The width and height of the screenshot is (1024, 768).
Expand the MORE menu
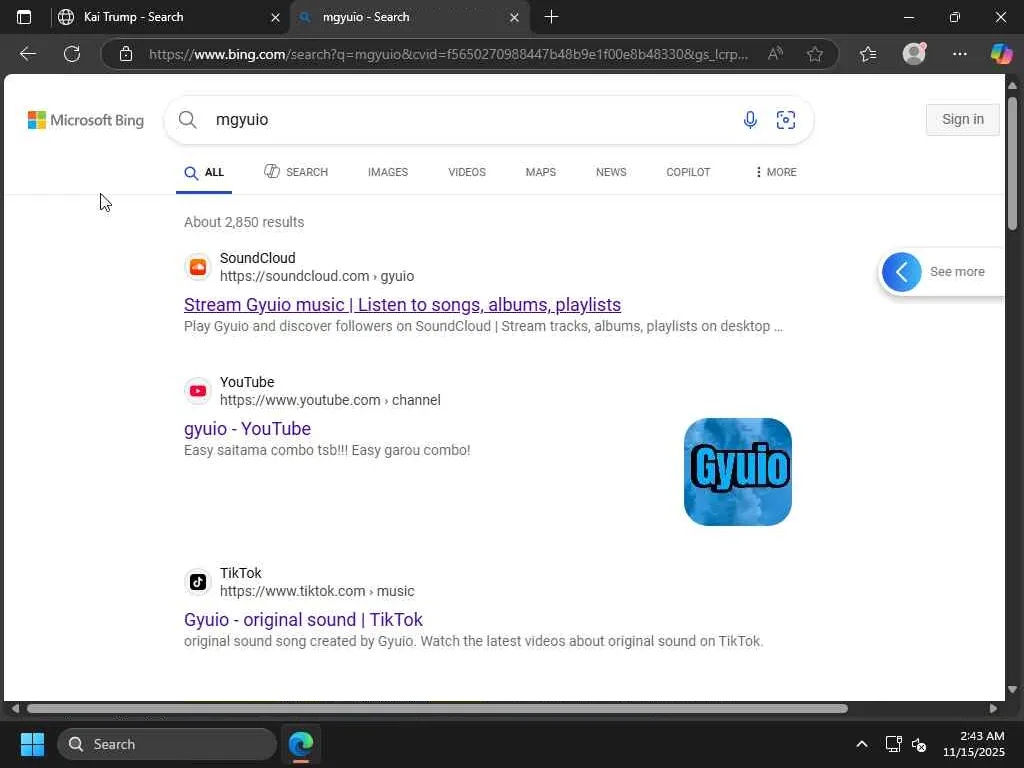point(775,172)
